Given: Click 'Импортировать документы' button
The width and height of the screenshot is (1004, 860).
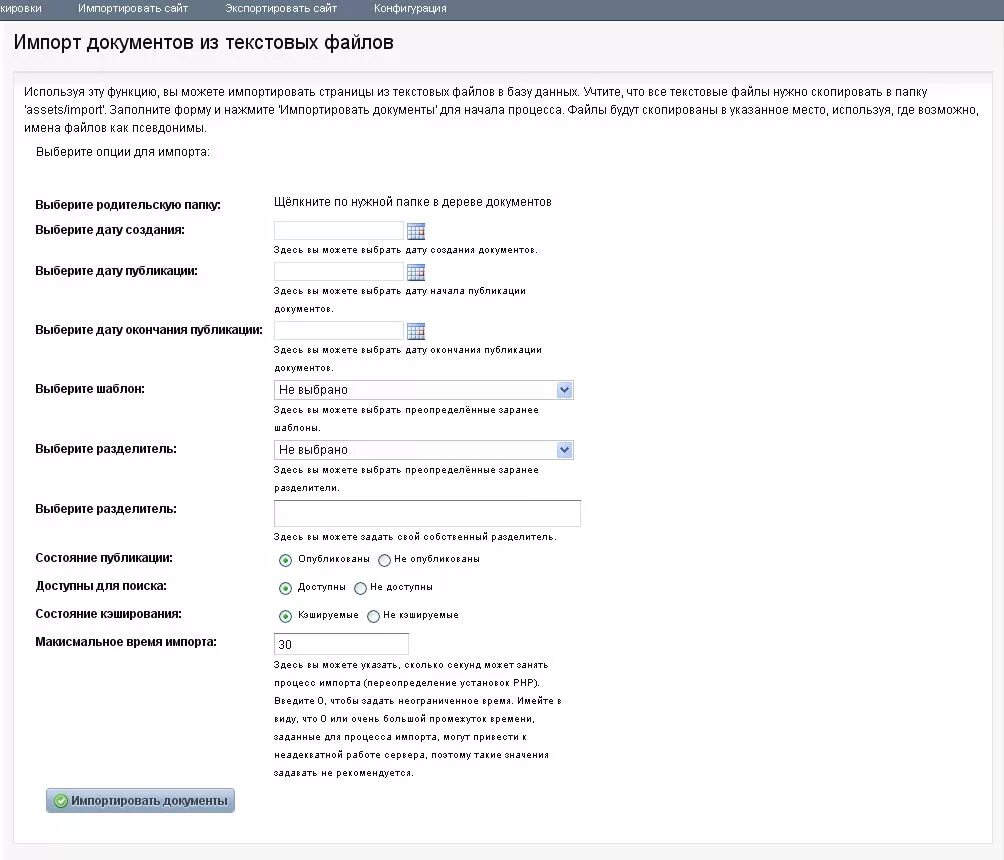Looking at the screenshot, I should click(140, 800).
